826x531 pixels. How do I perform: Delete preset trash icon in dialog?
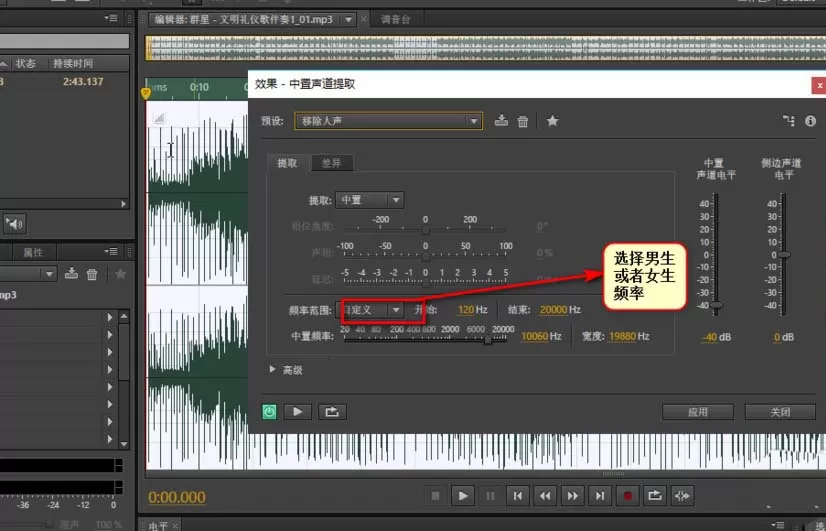[523, 122]
